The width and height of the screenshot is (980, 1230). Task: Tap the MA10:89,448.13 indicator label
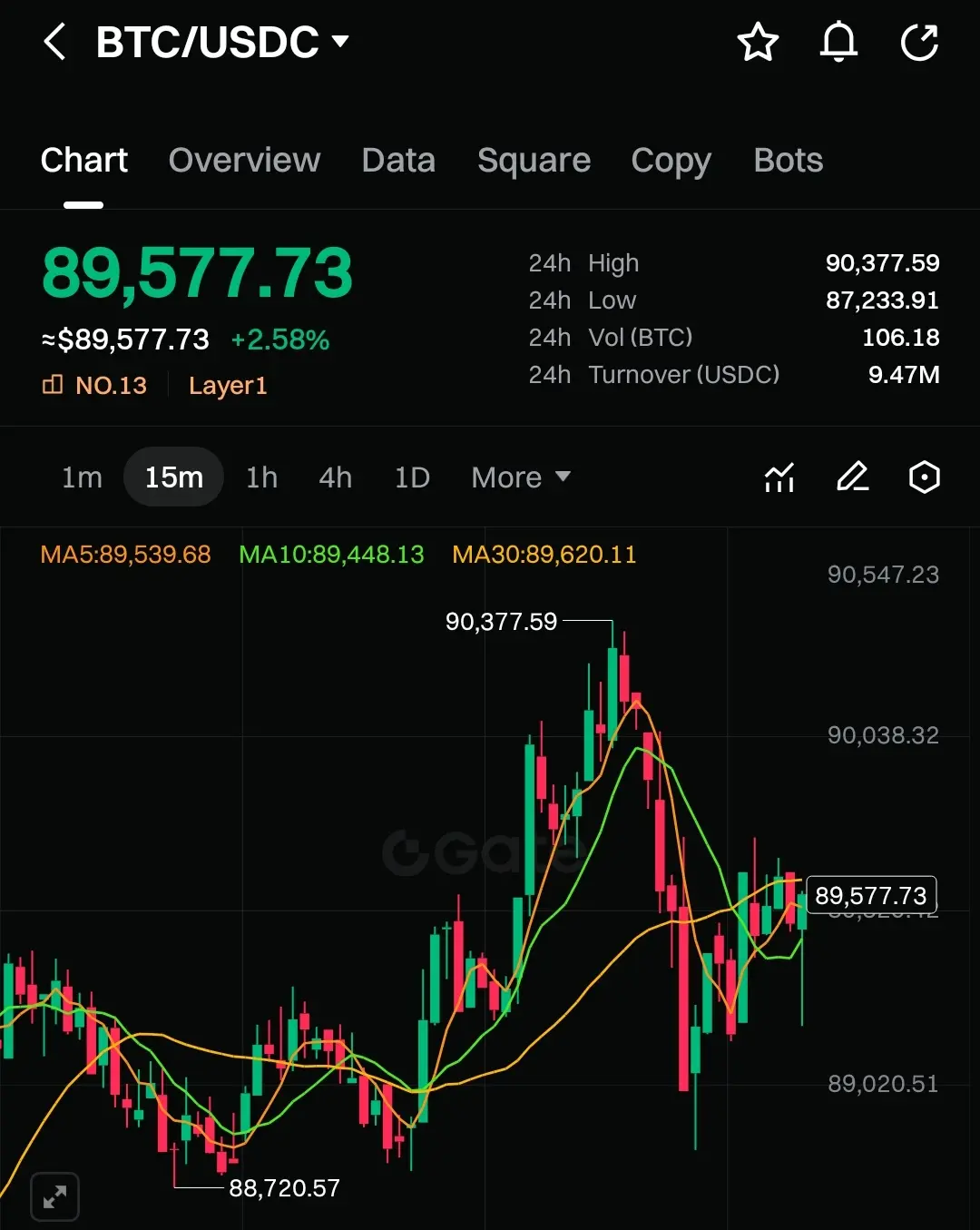331,555
